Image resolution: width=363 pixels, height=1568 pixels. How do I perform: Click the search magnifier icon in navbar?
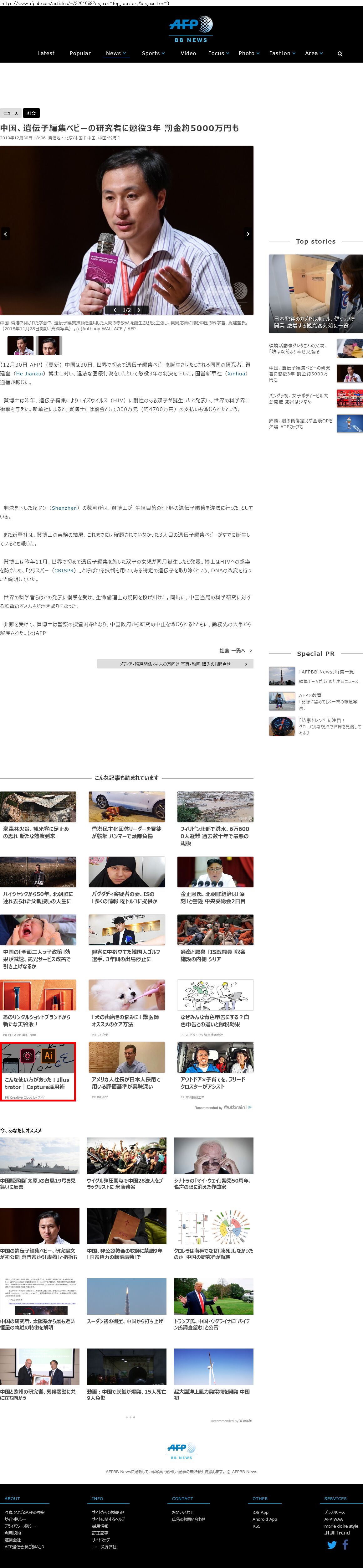[339, 54]
